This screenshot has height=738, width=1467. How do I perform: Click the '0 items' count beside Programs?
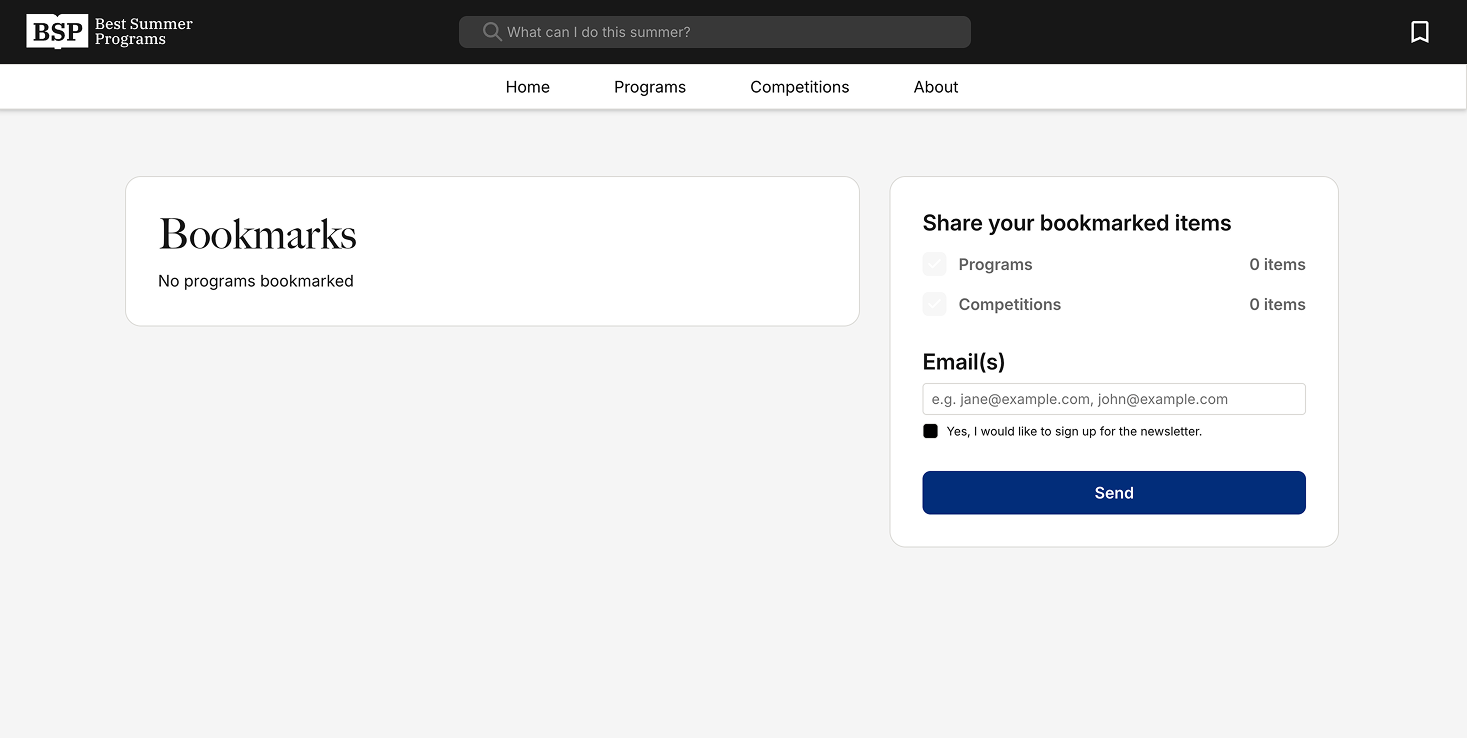[1277, 265]
